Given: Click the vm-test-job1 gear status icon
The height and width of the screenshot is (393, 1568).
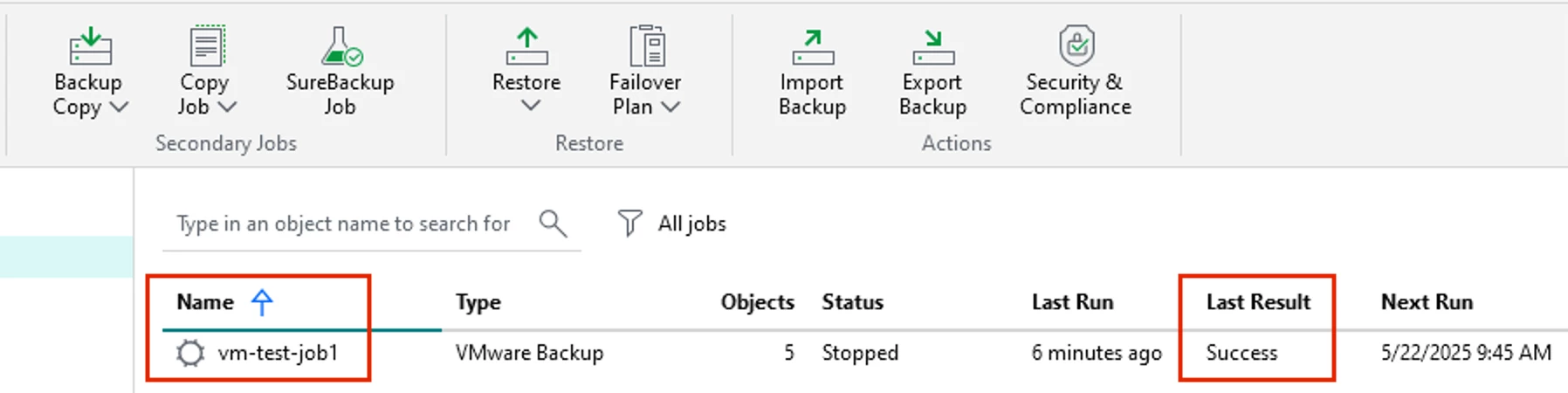Looking at the screenshot, I should click(189, 353).
